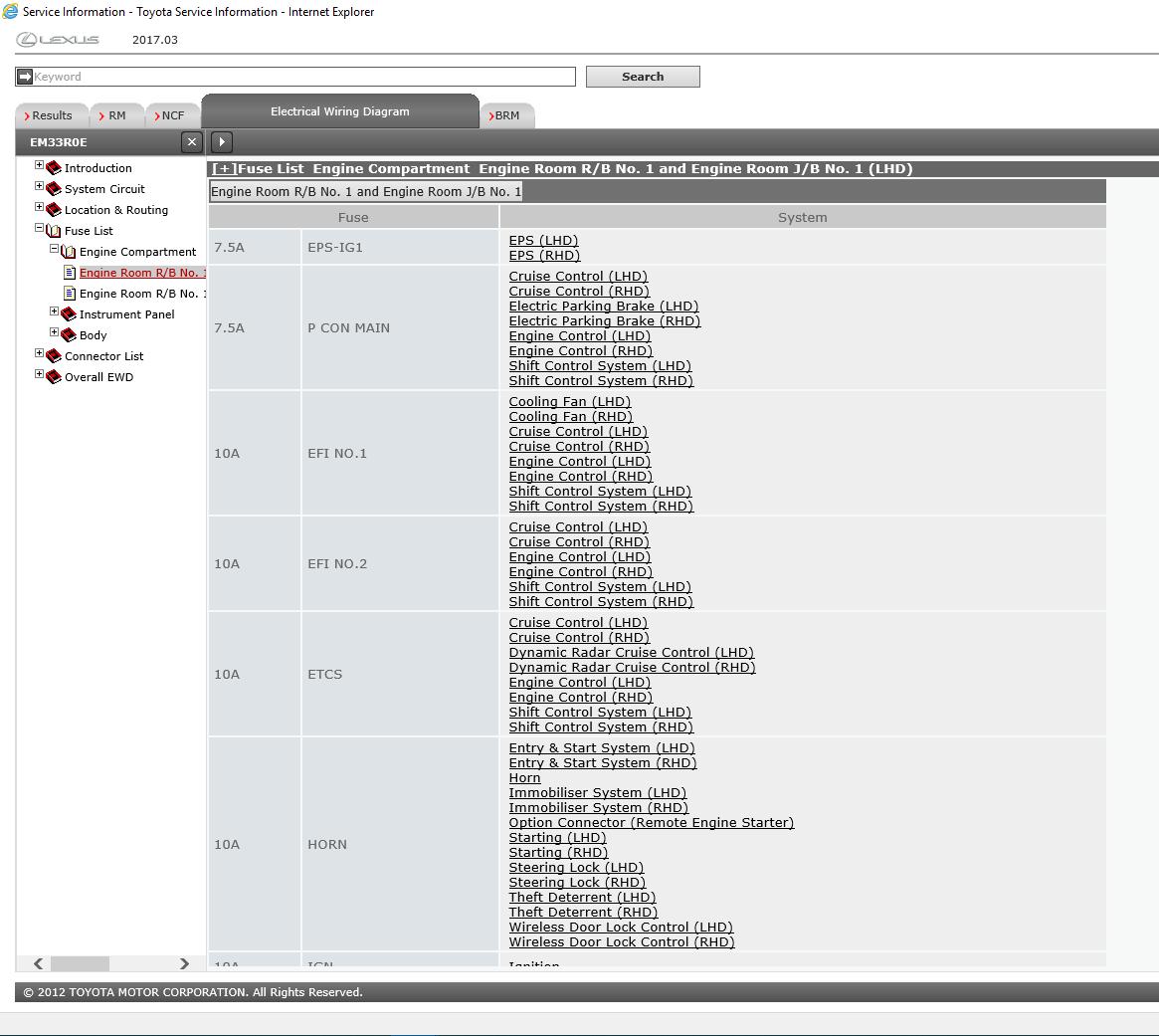The image size is (1159, 1036).
Task: Click the System Circuit book icon
Action: tap(53, 188)
